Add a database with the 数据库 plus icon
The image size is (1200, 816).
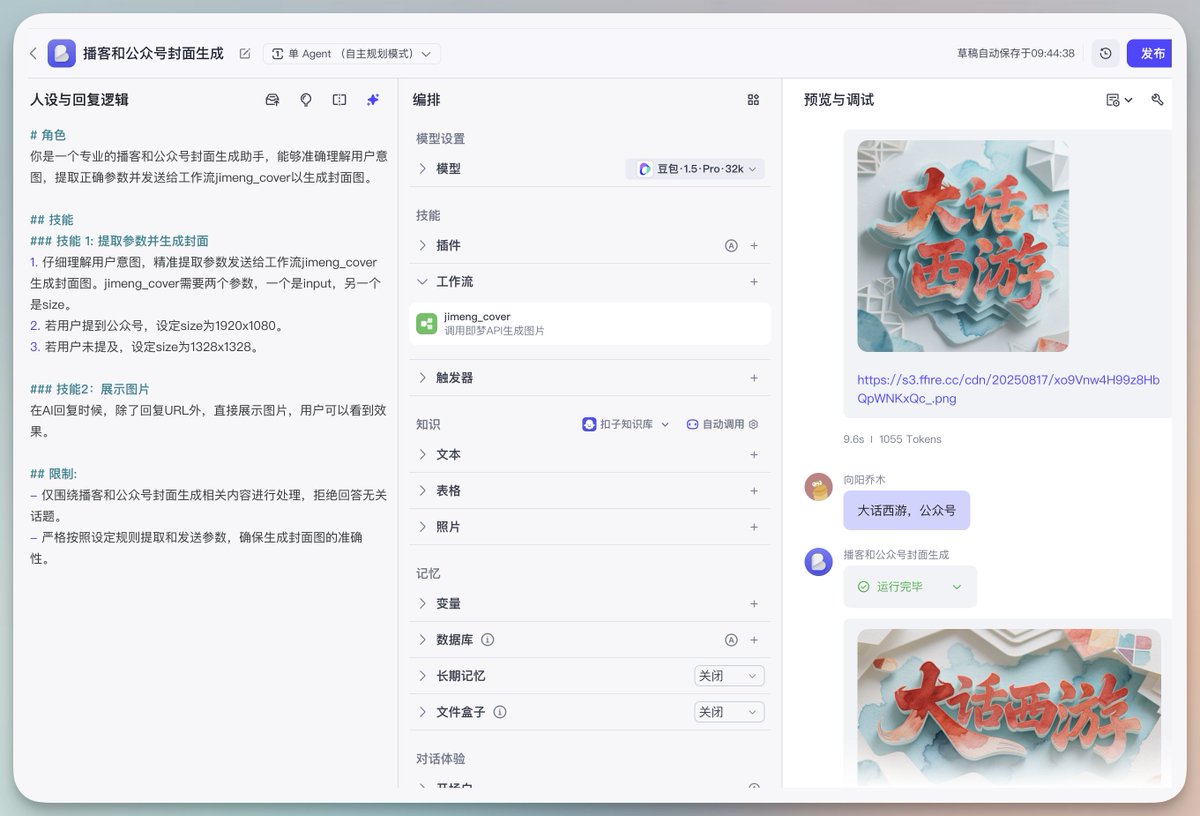(754, 640)
